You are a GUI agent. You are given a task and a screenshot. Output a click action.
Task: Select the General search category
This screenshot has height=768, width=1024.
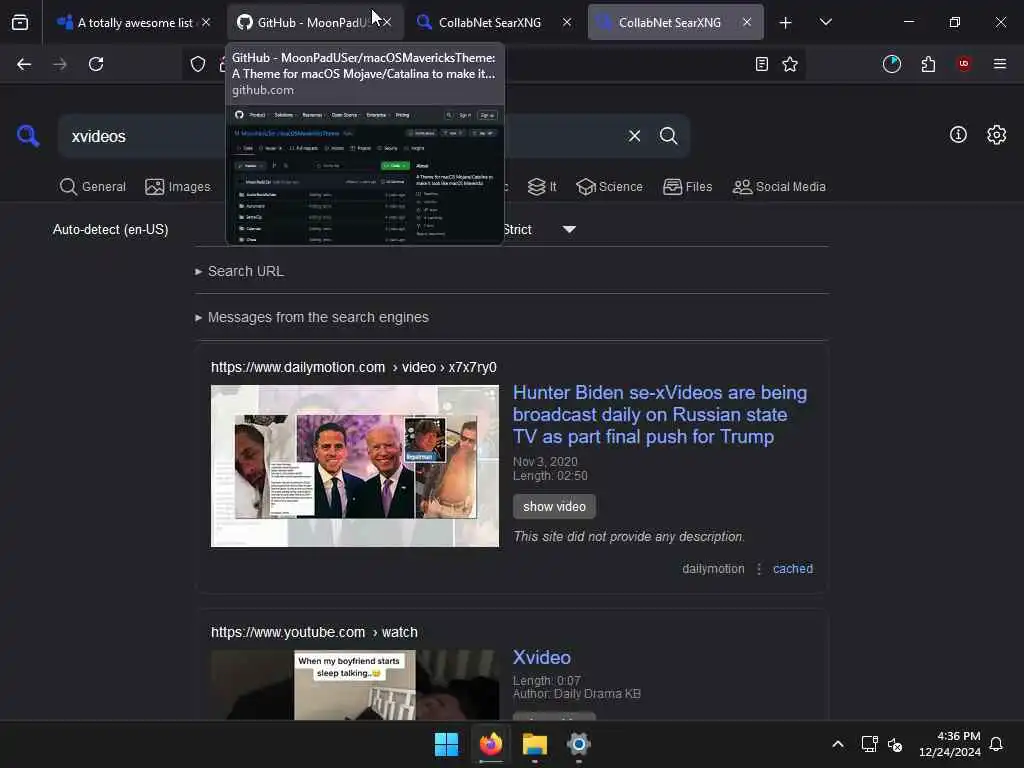92,187
